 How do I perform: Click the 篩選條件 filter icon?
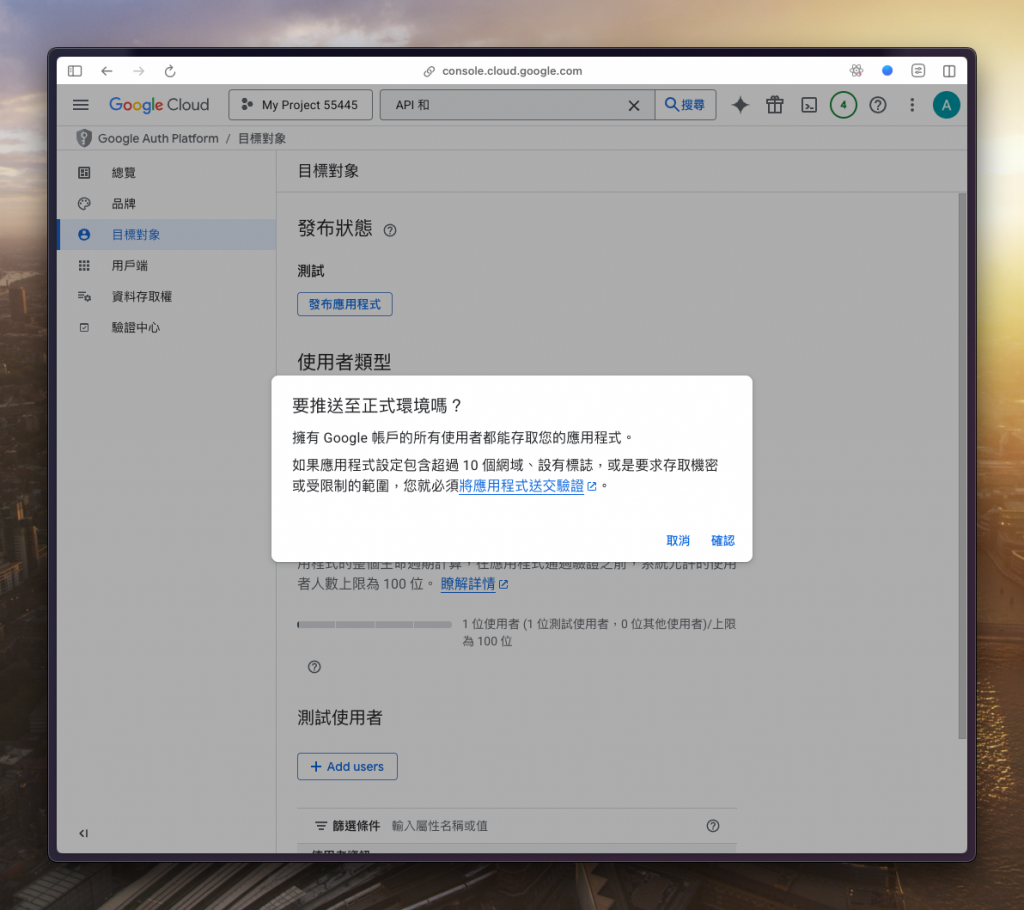point(321,826)
